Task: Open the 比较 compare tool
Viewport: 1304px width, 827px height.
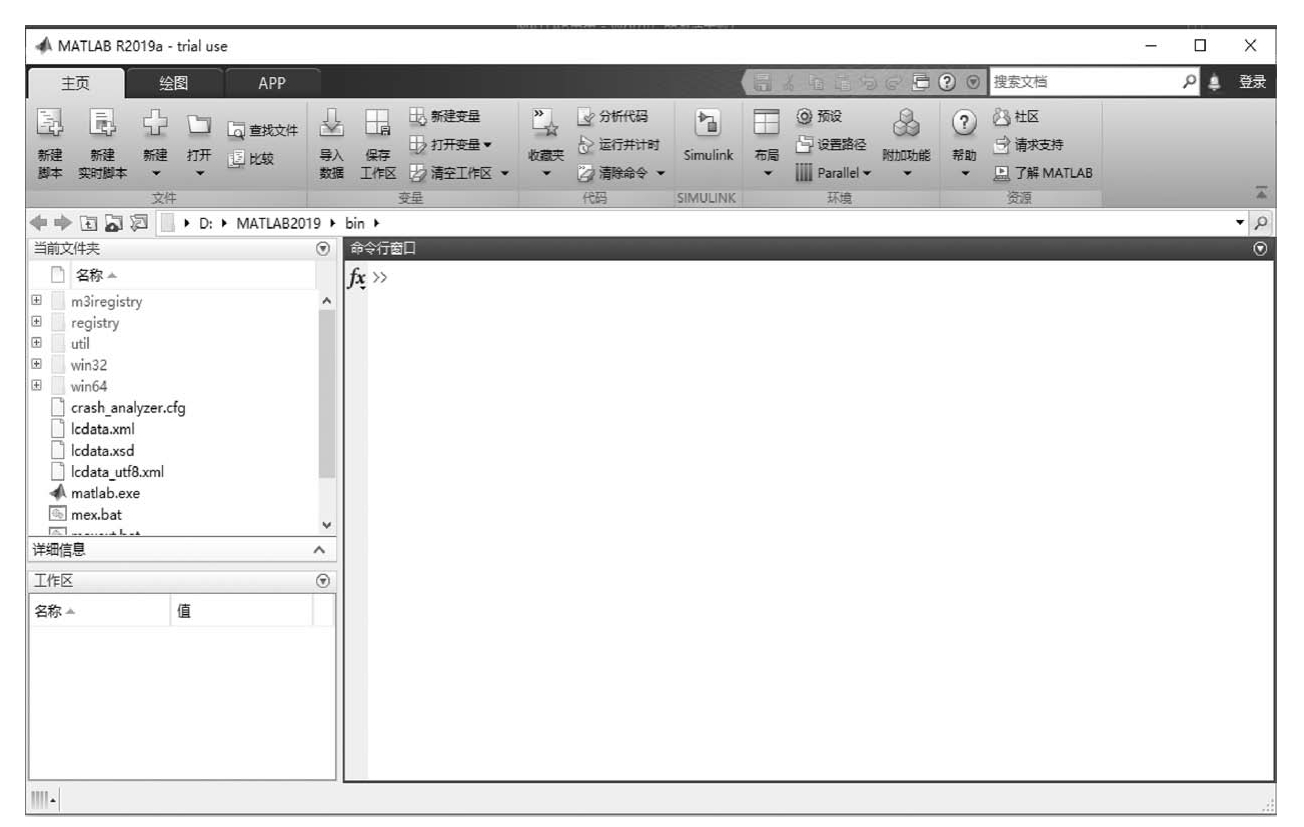Action: tap(251, 157)
